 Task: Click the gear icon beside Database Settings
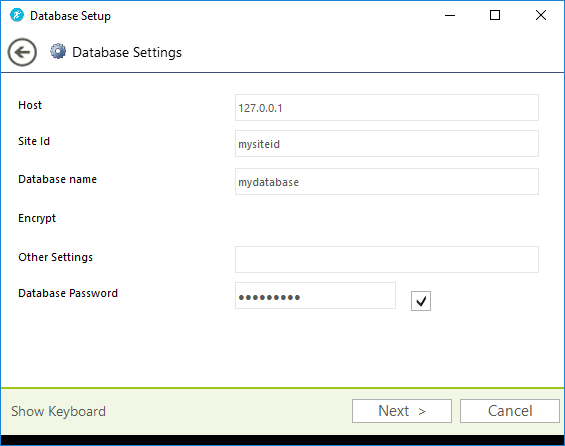(58, 52)
